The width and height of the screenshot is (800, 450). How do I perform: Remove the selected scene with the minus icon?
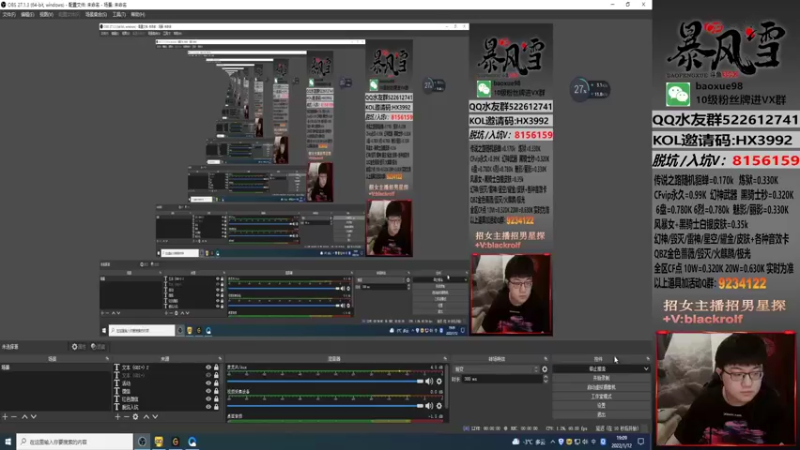click(14, 417)
